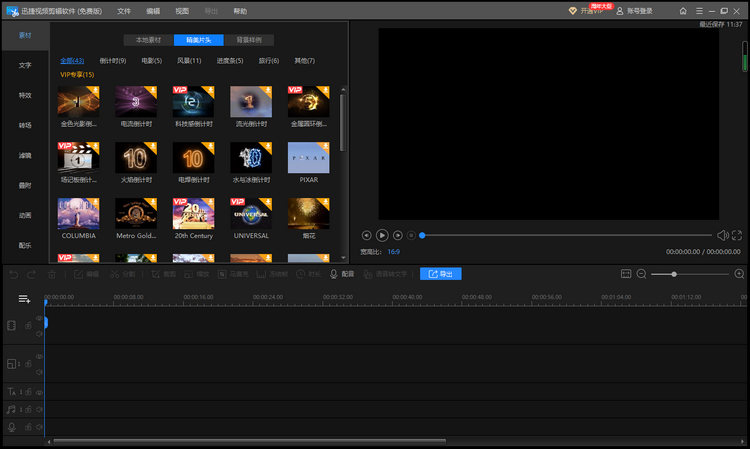The image size is (750, 449).
Task: Click the preview seek bar handle
Action: [x=422, y=235]
